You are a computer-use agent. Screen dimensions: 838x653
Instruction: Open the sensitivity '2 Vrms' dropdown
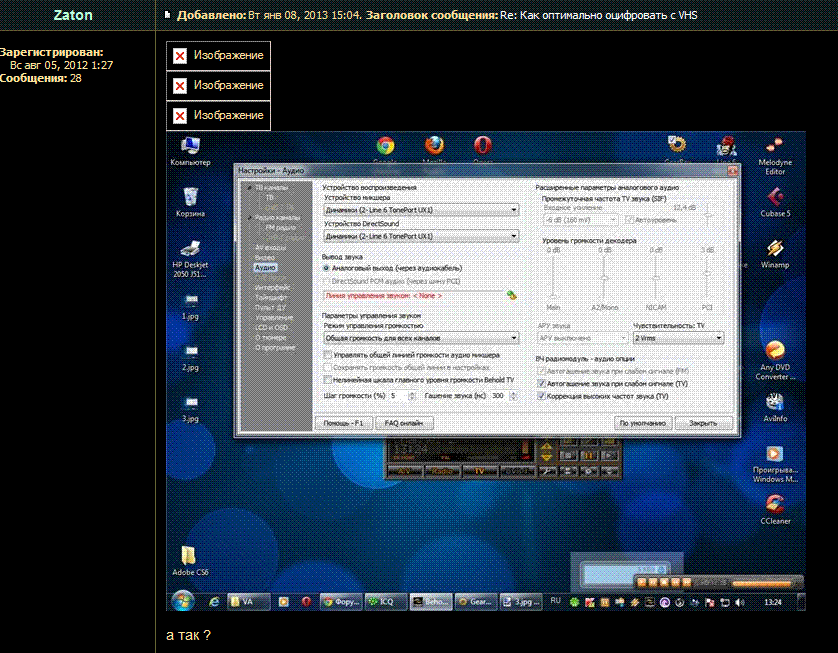pyautogui.click(x=677, y=338)
